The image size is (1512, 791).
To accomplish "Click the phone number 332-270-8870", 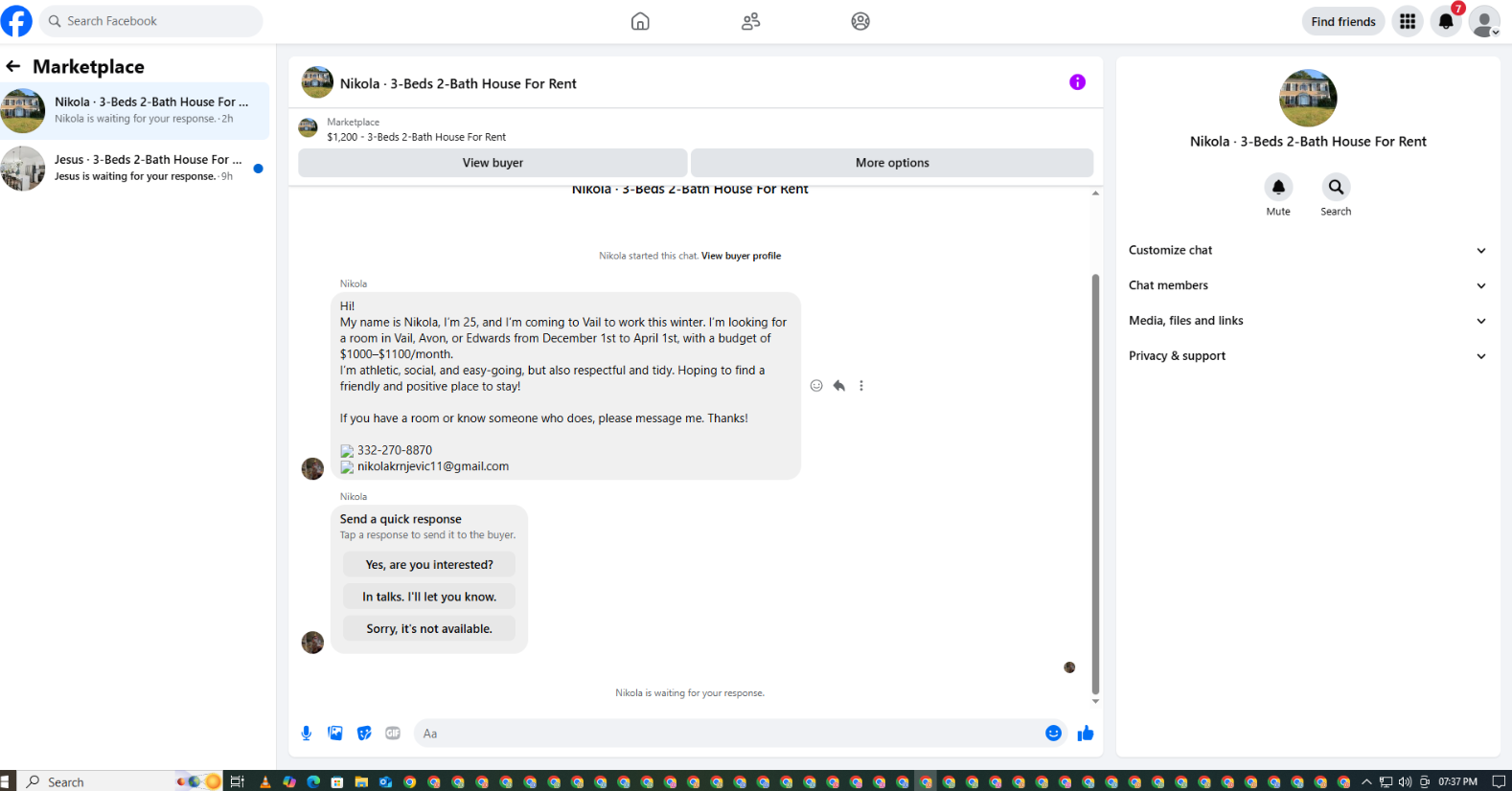I will pos(395,450).
